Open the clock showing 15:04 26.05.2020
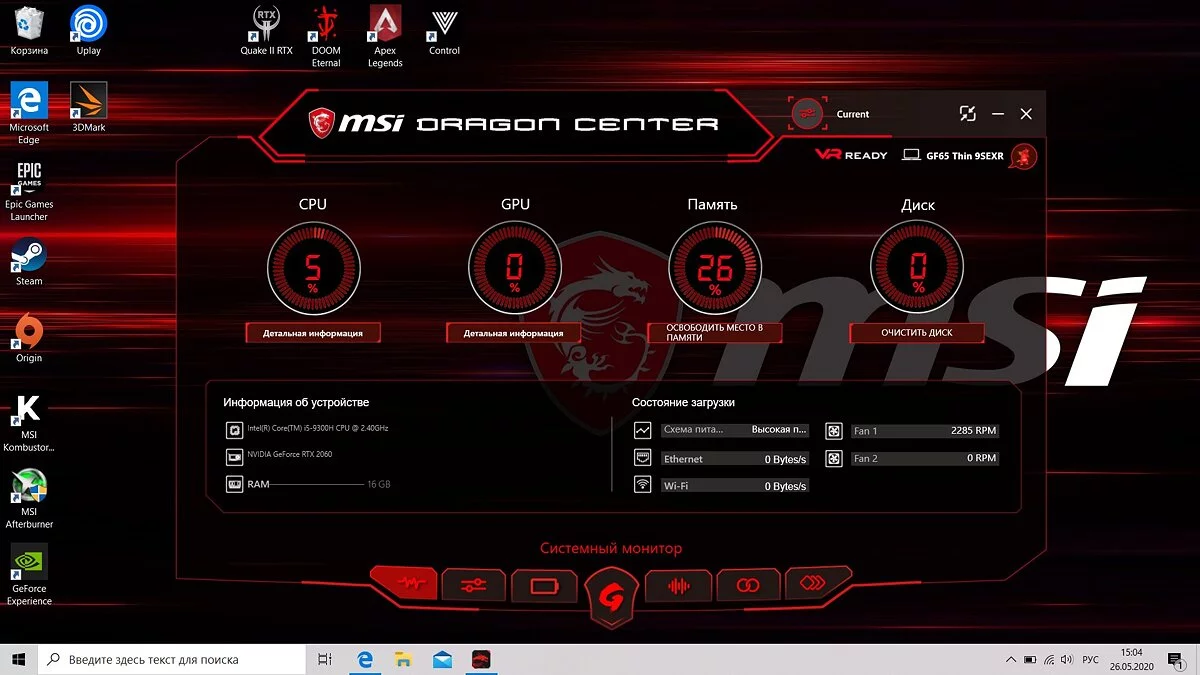 coord(1132,659)
